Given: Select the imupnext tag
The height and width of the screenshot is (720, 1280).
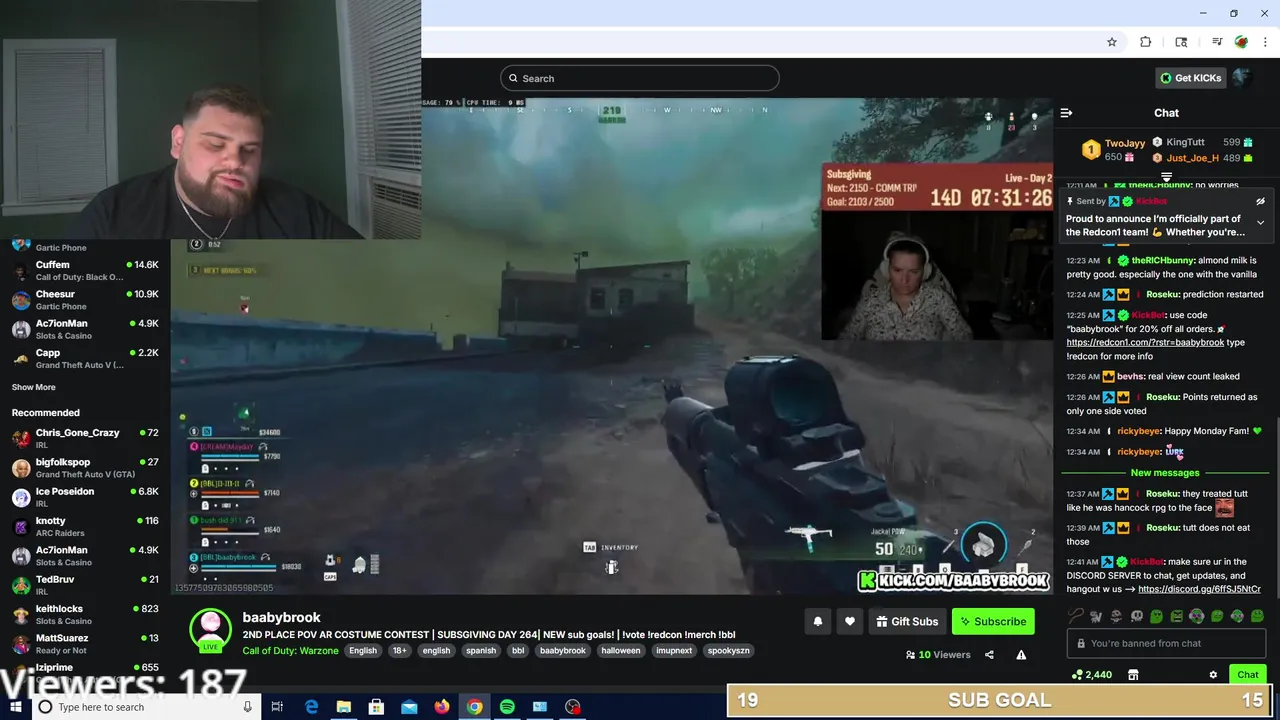Looking at the screenshot, I should [674, 651].
